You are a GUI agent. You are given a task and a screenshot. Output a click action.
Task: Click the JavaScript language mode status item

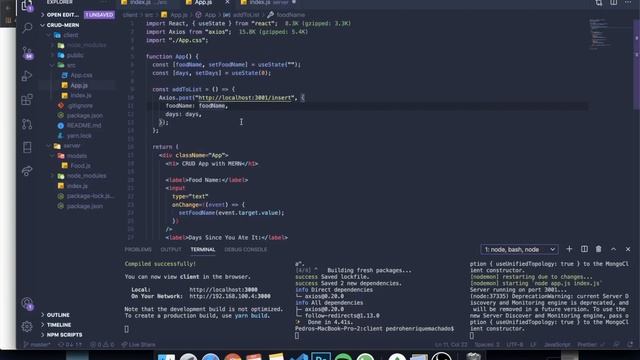[x=557, y=344]
